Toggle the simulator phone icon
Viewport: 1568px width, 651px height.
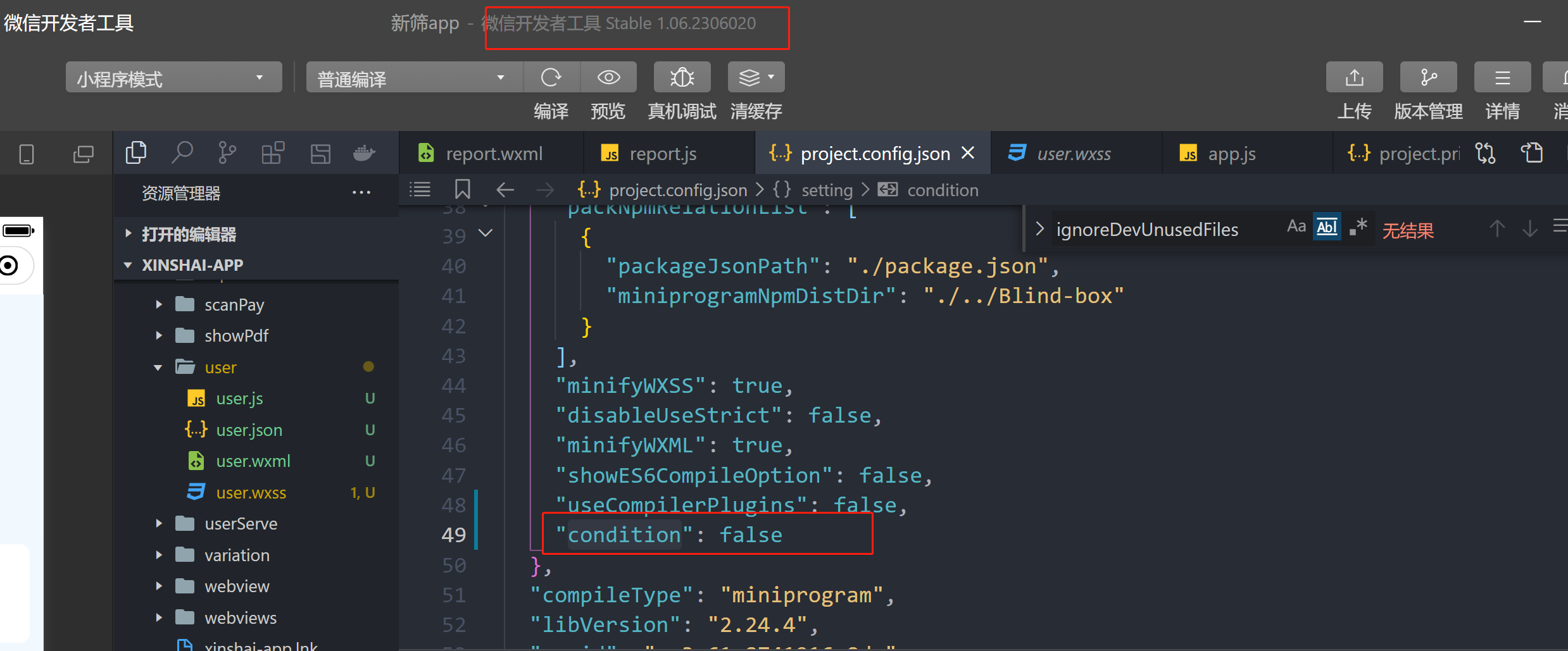coord(27,154)
